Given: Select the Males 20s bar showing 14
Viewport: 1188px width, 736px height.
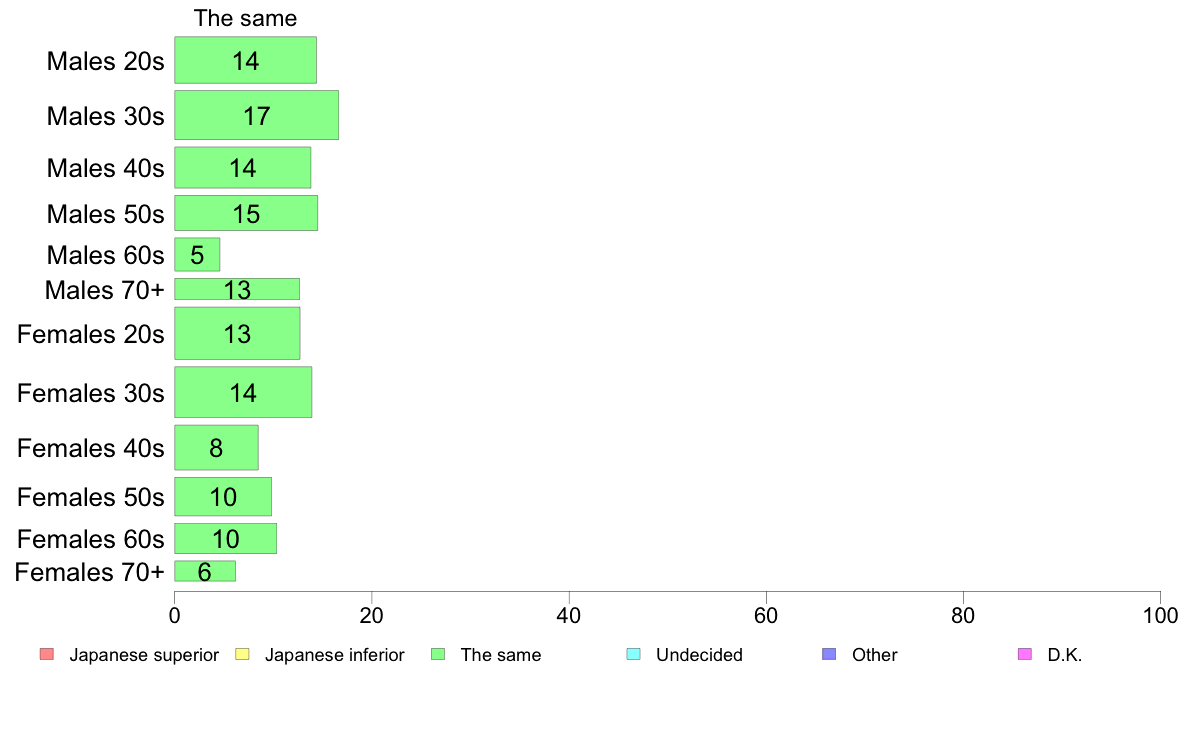Looking at the screenshot, I should coord(245,60).
